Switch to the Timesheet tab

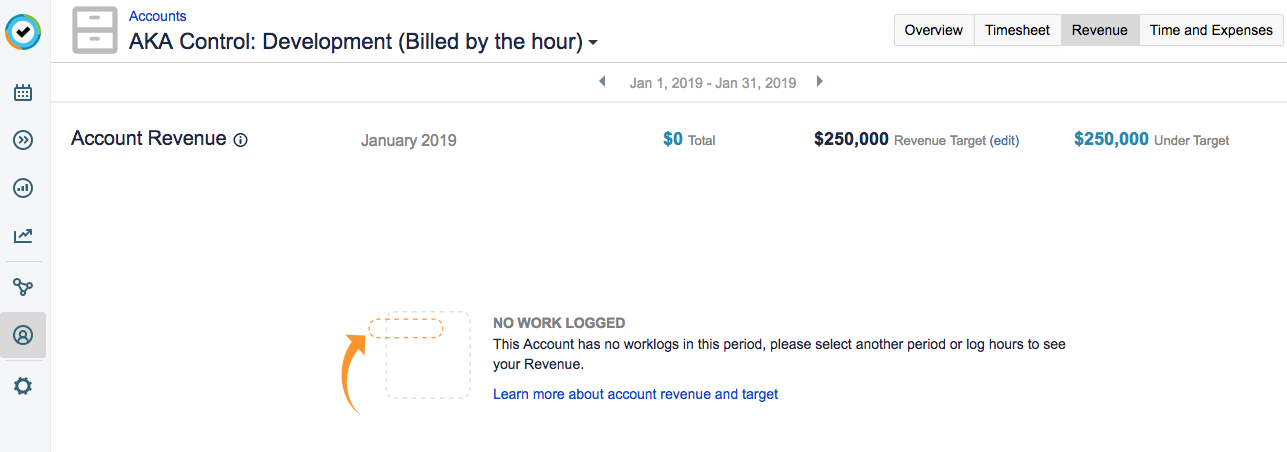pos(1017,30)
